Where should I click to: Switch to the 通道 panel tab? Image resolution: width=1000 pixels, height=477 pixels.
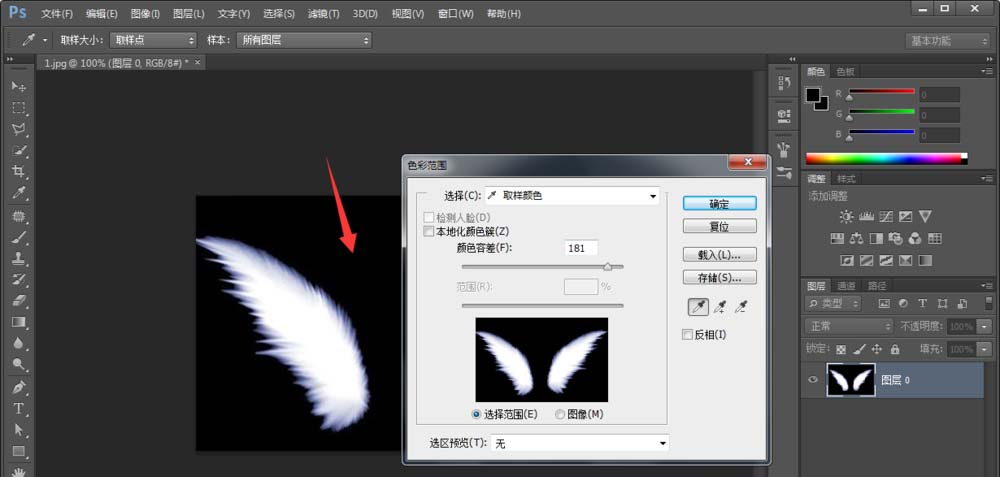[846, 285]
